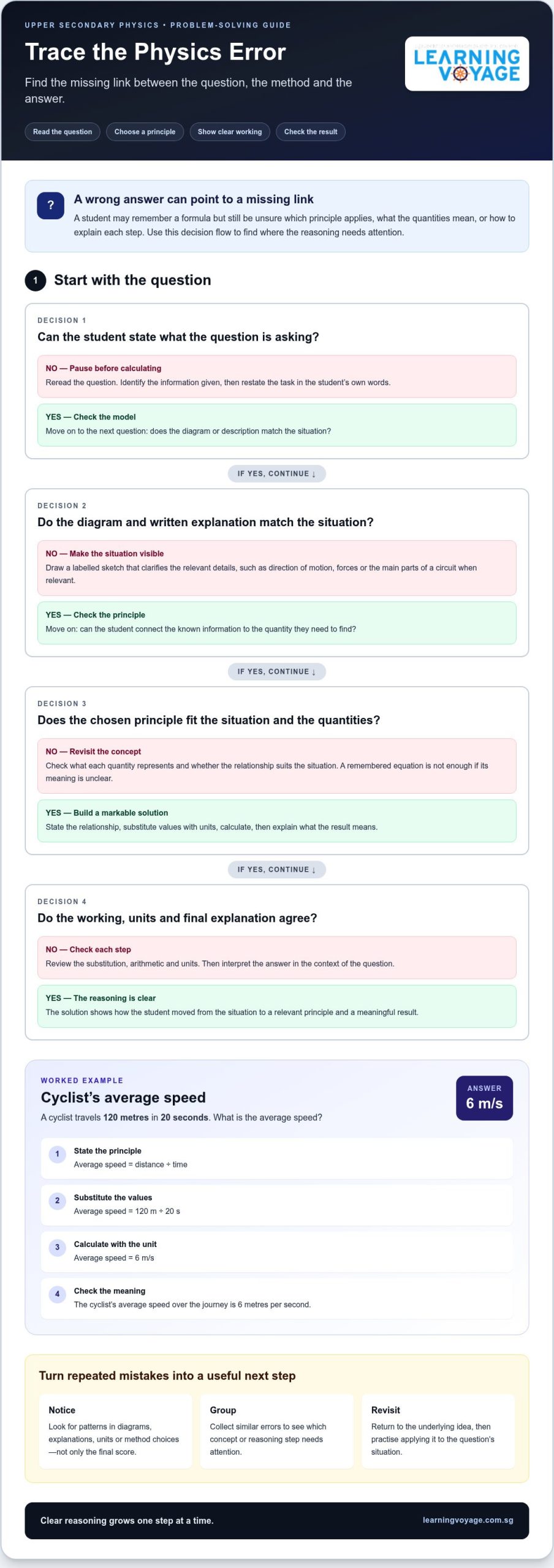Viewport: 554px width, 1568px height.
Task: Click first IF YES, CONTINUE arrow pill
Action: coord(277,473)
